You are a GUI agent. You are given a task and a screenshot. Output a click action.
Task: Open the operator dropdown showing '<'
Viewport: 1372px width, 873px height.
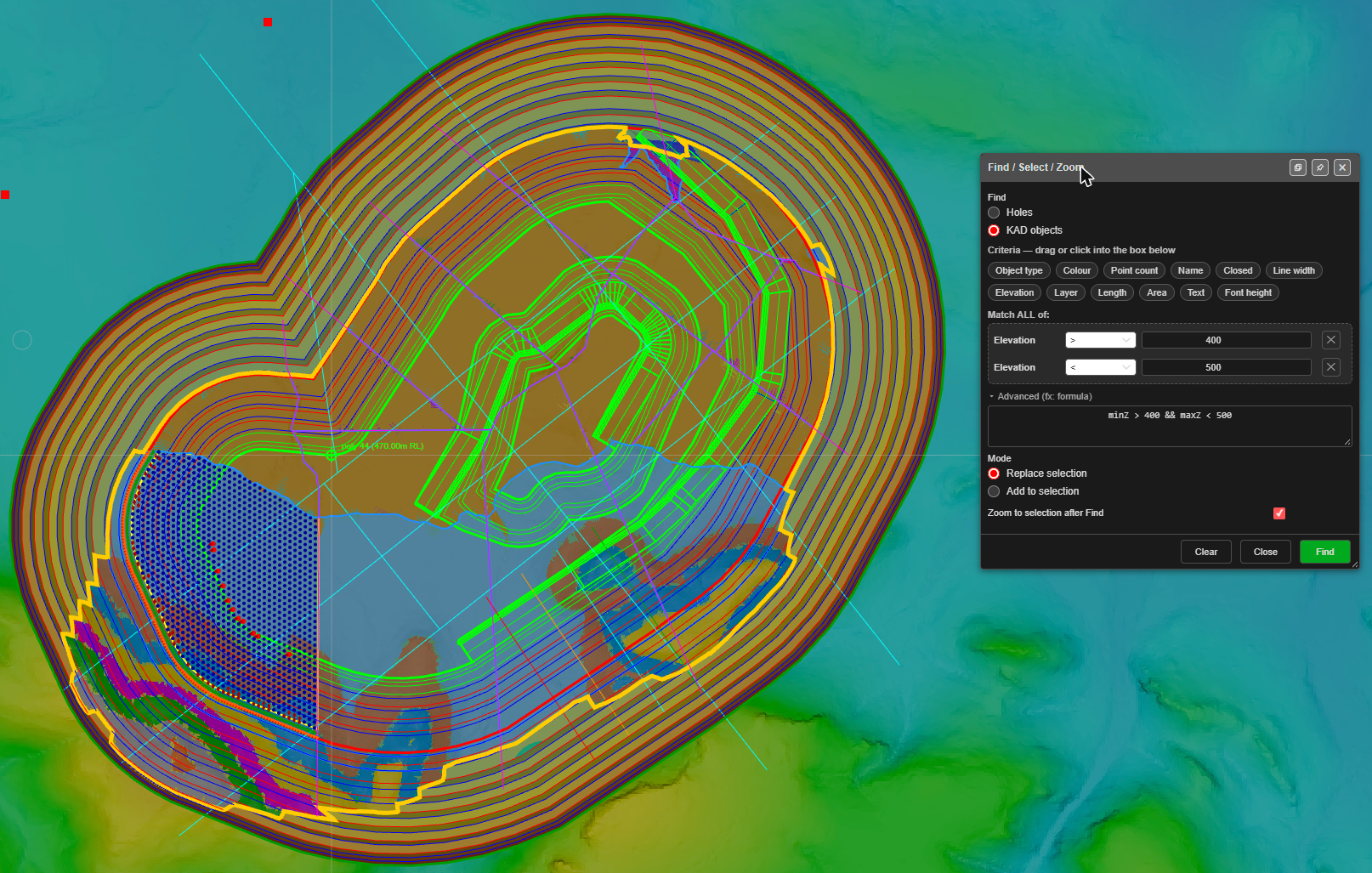[1101, 367]
